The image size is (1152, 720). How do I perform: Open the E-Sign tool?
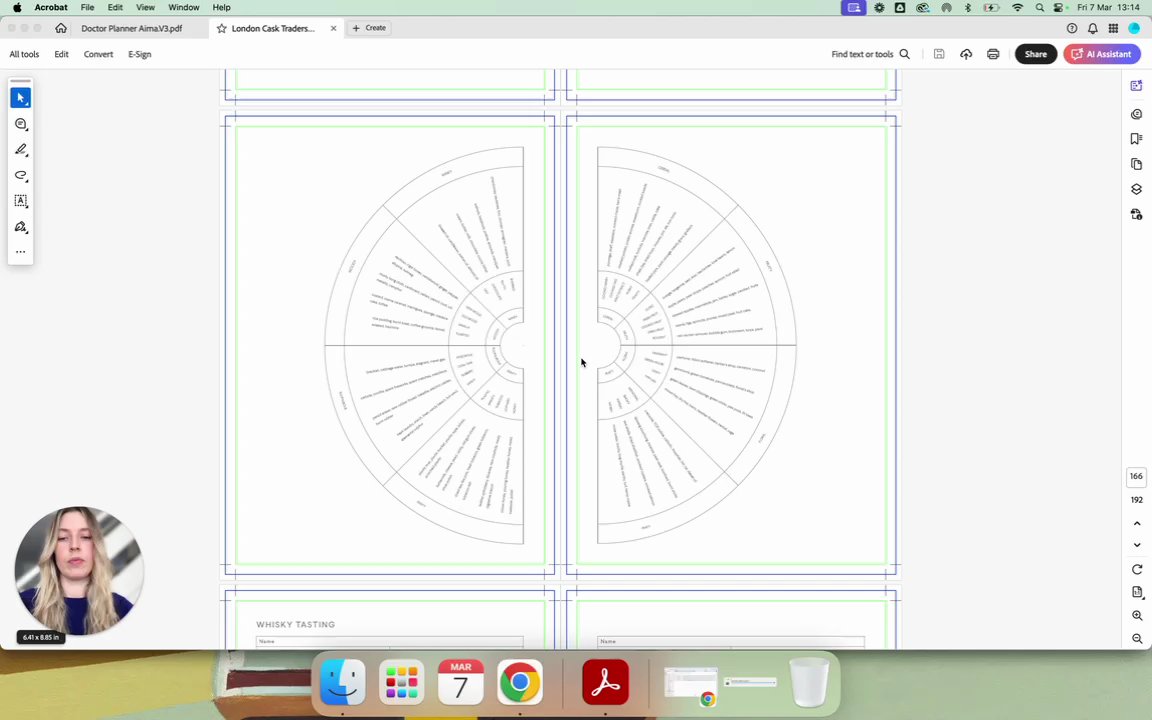coord(140,54)
